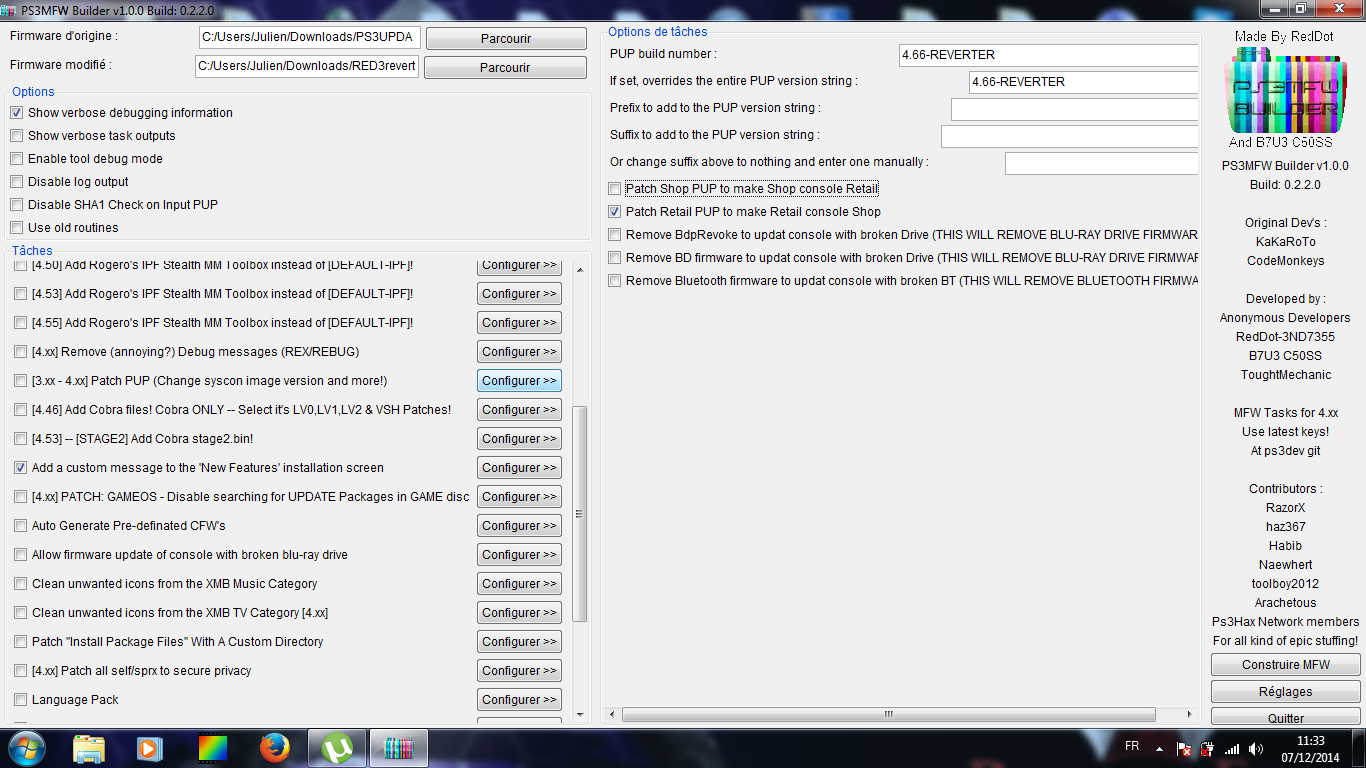Configure the [4.55] Rogero's IPF Stealth task
Screen dimensions: 1366x768
pyautogui.click(x=519, y=323)
